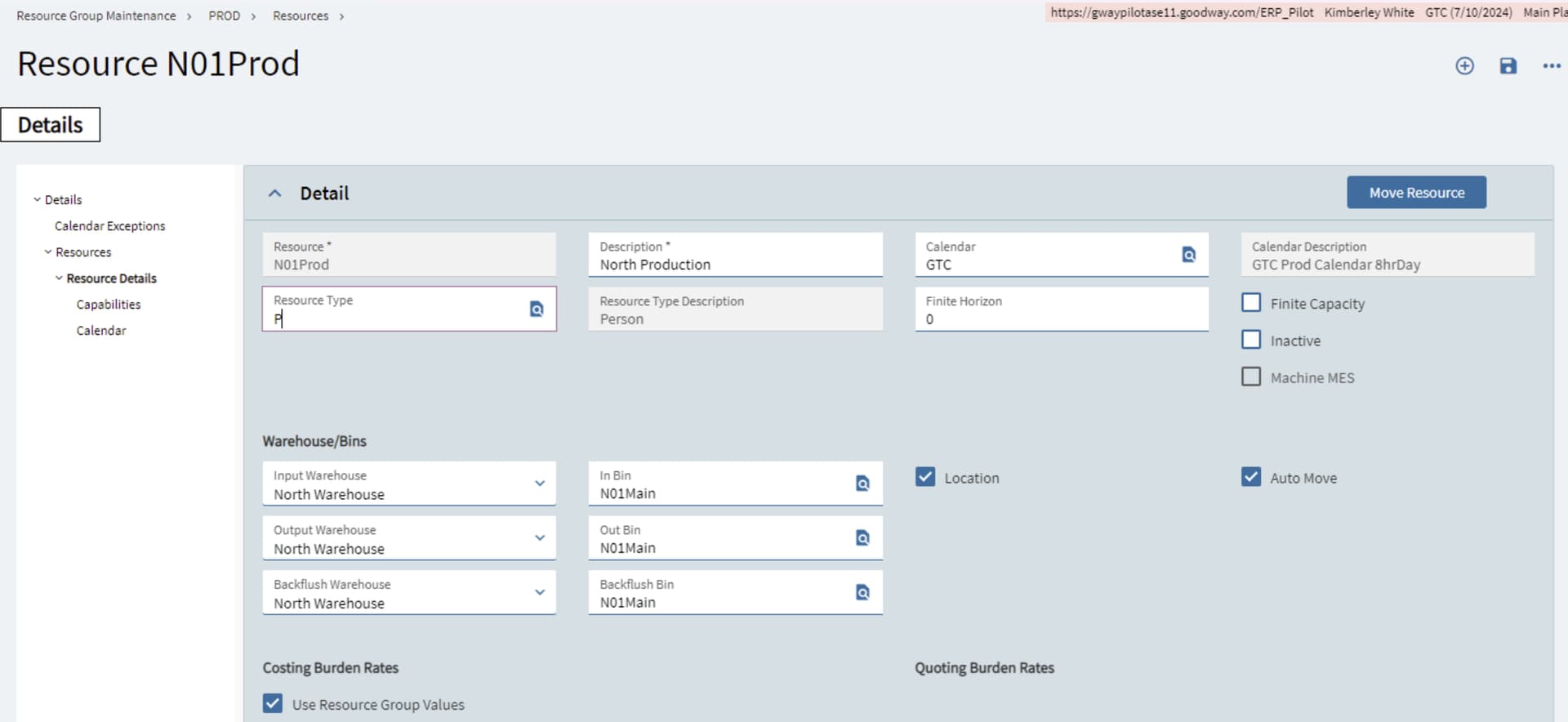Open Calendar Exceptions in the tree

[109, 226]
